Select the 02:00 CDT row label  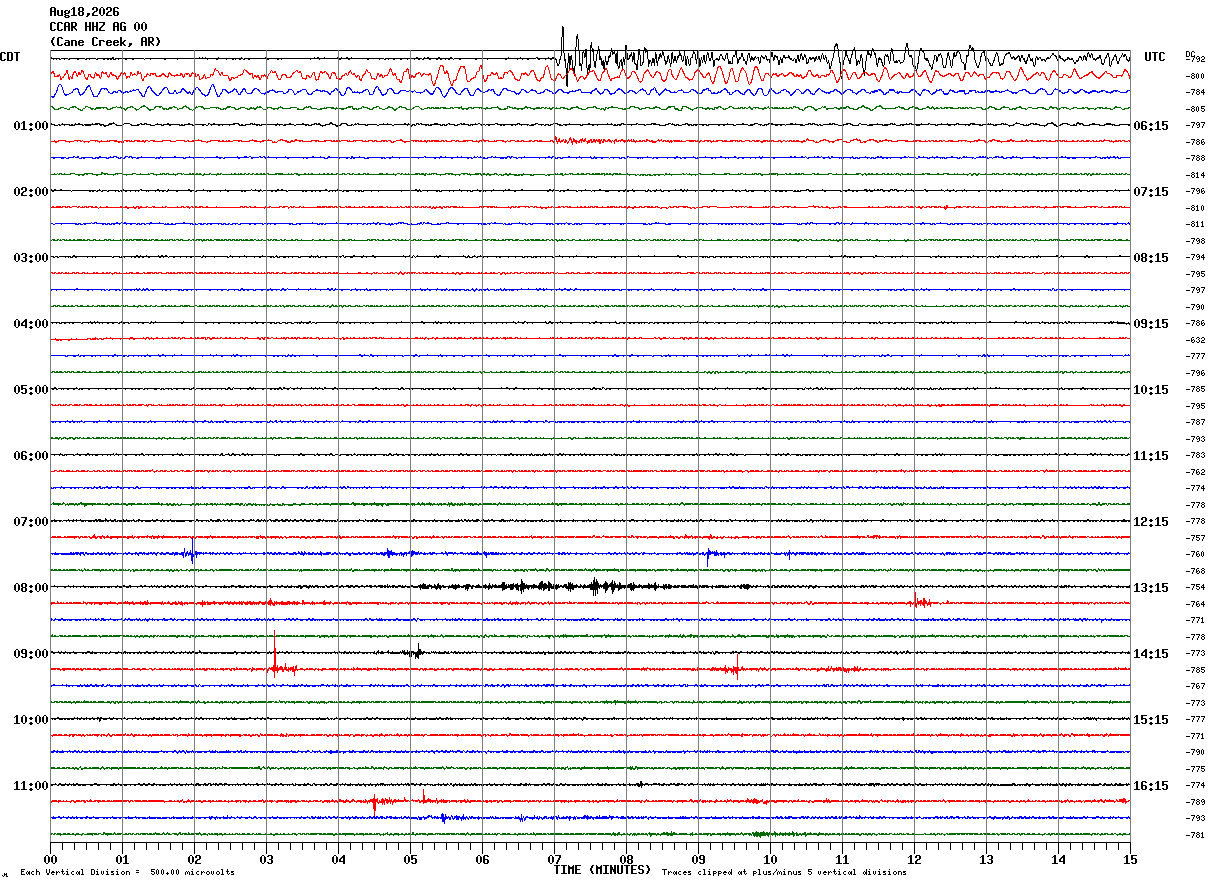click(x=31, y=192)
